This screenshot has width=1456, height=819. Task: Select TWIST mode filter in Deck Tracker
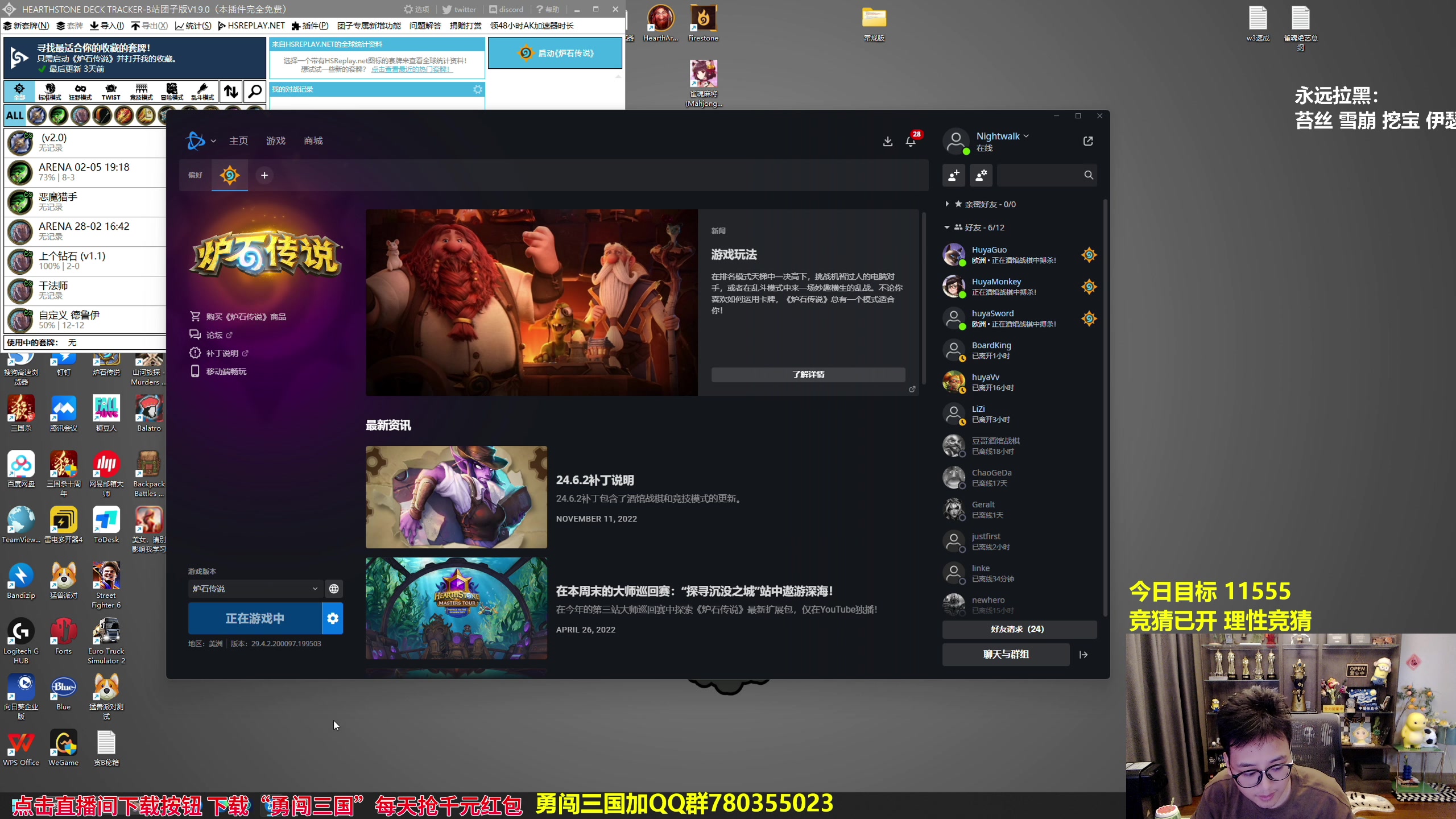pos(111,92)
